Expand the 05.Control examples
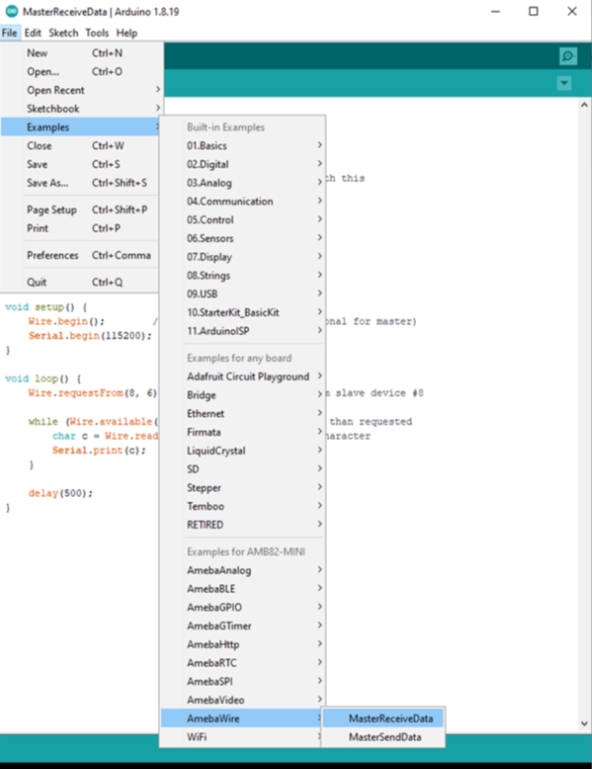Image resolution: width=592 pixels, height=769 pixels. [243, 220]
